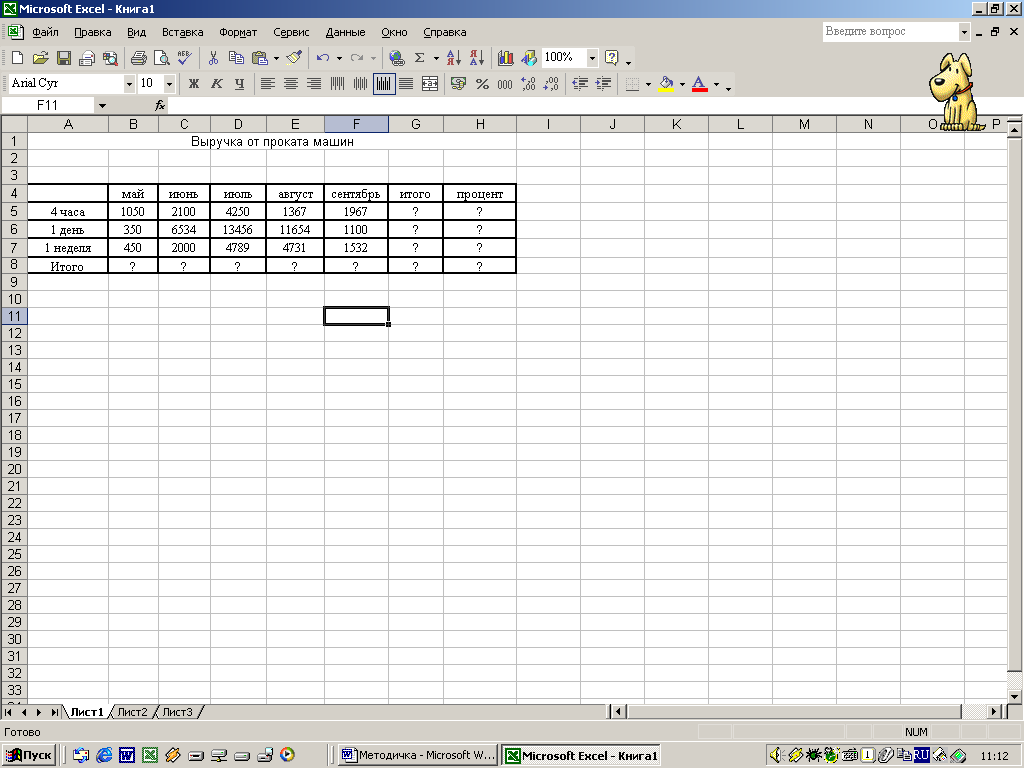Open the Borders dropdown arrow
The image size is (1024, 768).
click(x=648, y=84)
